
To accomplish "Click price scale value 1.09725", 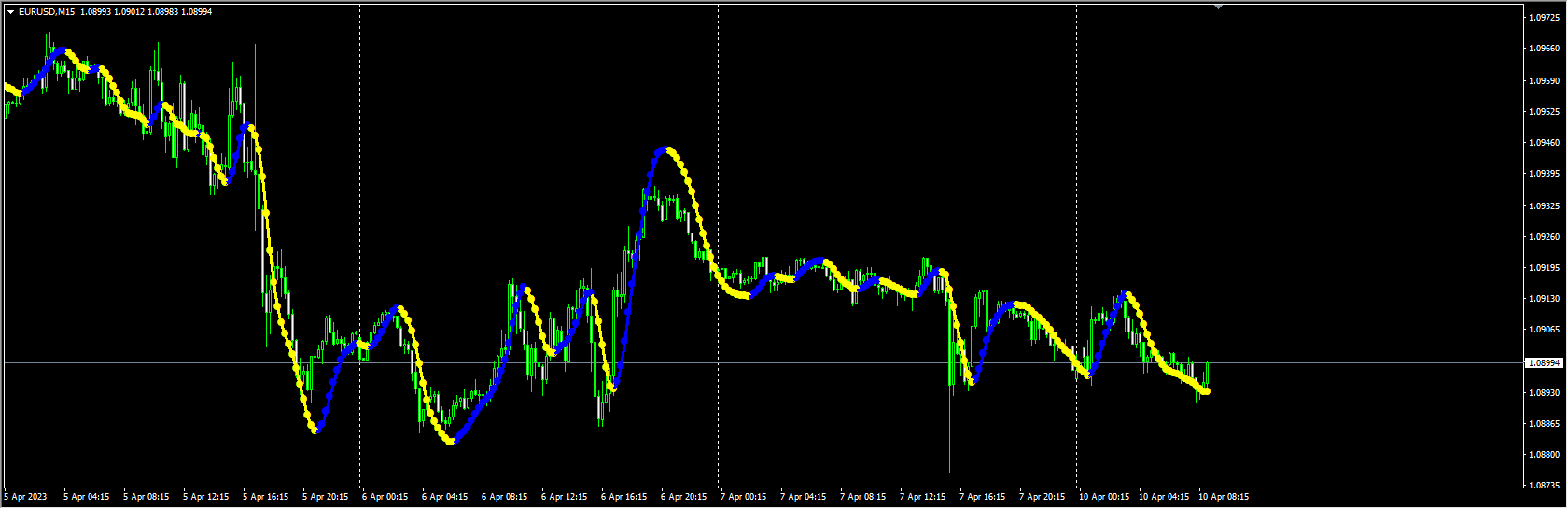I will [1545, 18].
